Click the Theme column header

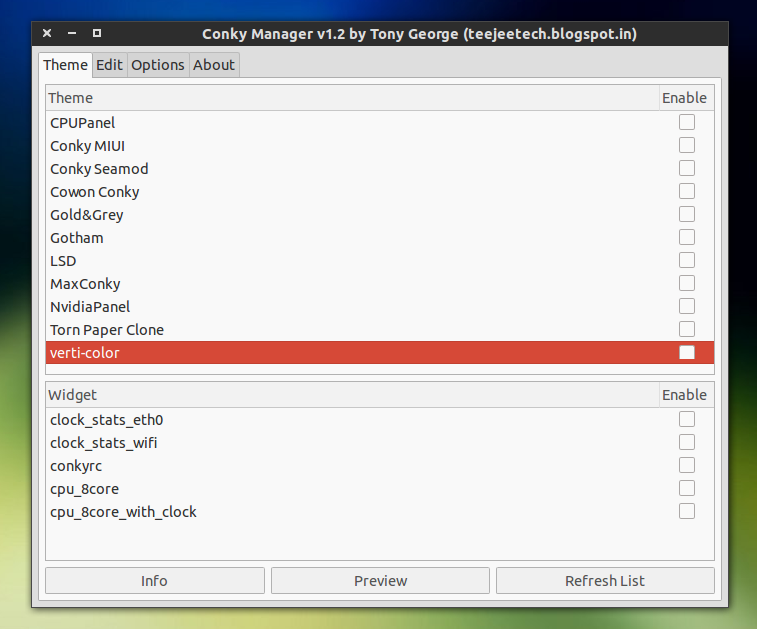pos(350,98)
